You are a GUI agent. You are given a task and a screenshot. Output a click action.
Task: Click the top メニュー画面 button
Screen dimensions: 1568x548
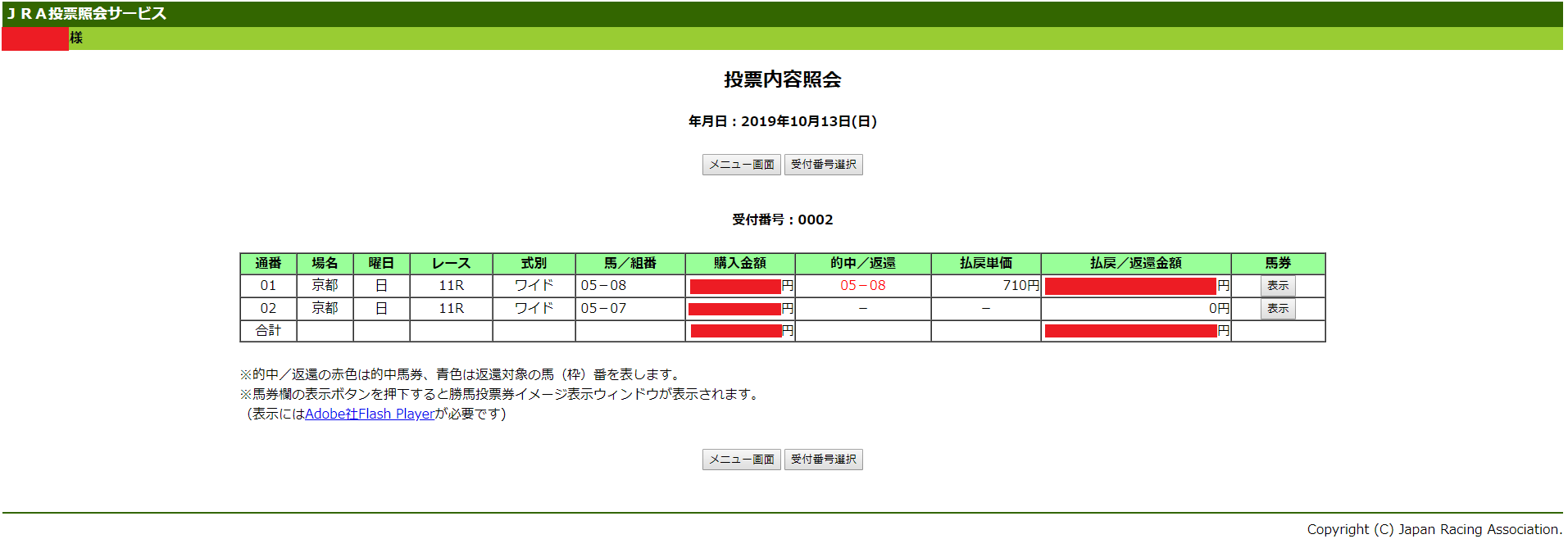coord(741,165)
